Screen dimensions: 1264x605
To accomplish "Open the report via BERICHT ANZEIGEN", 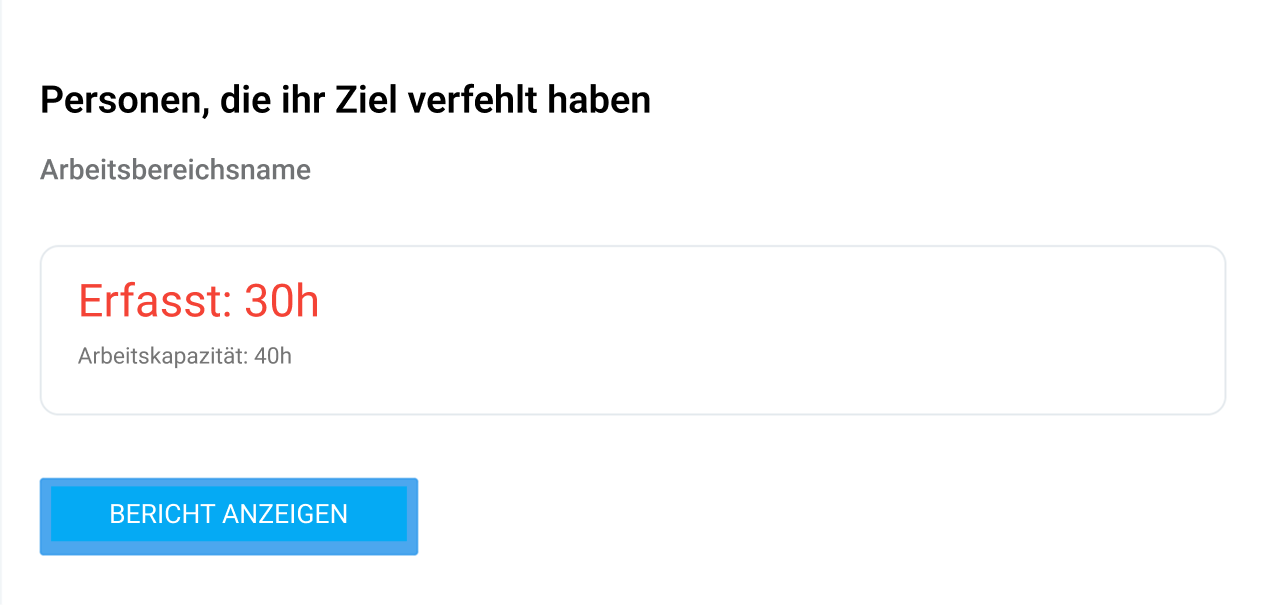I will point(228,515).
